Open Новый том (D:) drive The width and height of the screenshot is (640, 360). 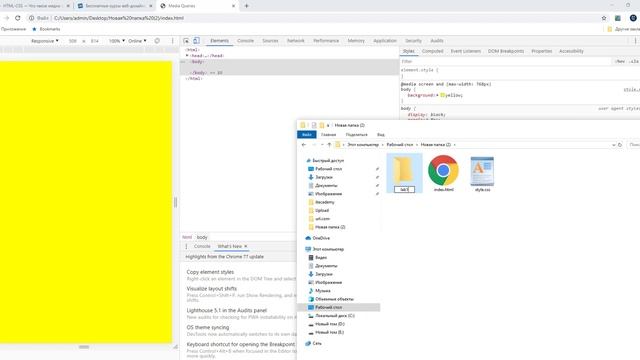[329, 324]
